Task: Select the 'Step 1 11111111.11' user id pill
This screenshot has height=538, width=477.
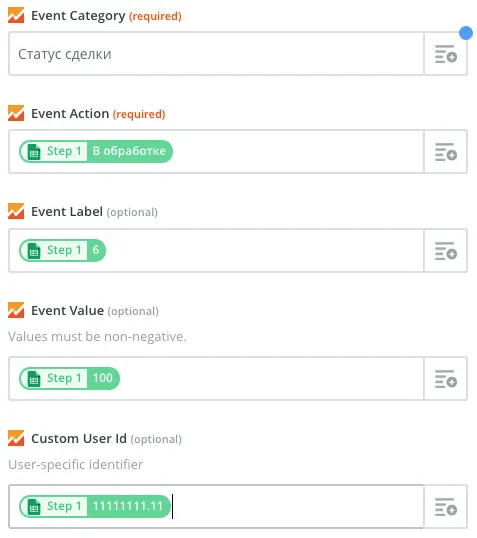Action: click(x=95, y=506)
